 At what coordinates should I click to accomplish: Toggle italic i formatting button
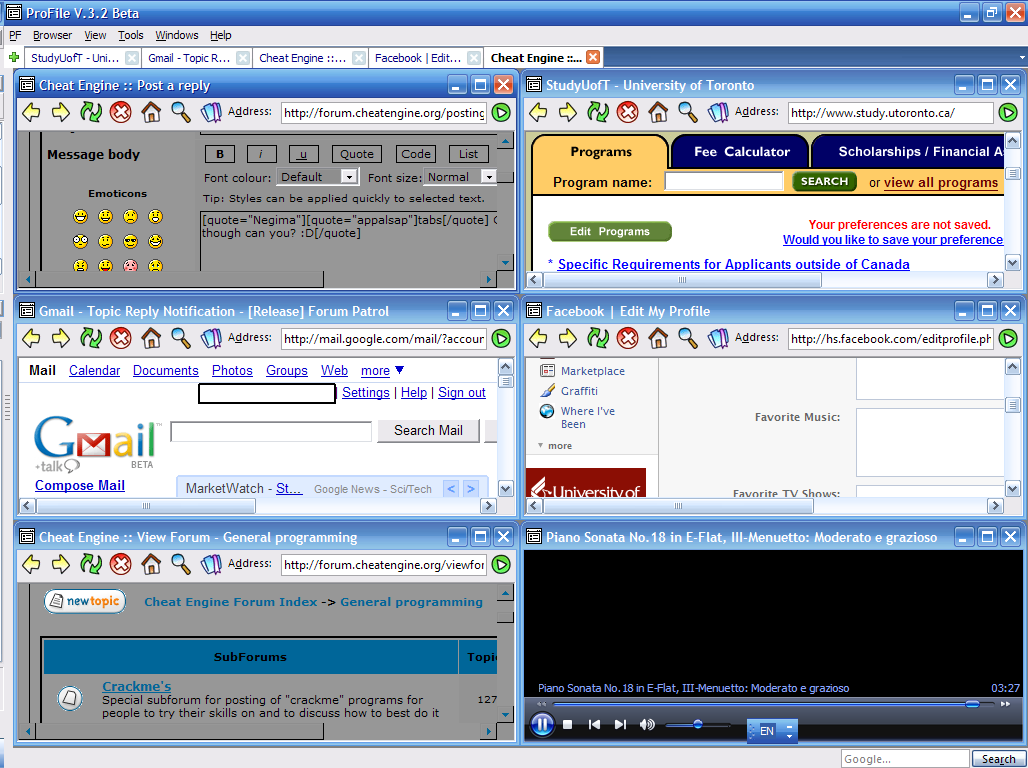(x=261, y=154)
